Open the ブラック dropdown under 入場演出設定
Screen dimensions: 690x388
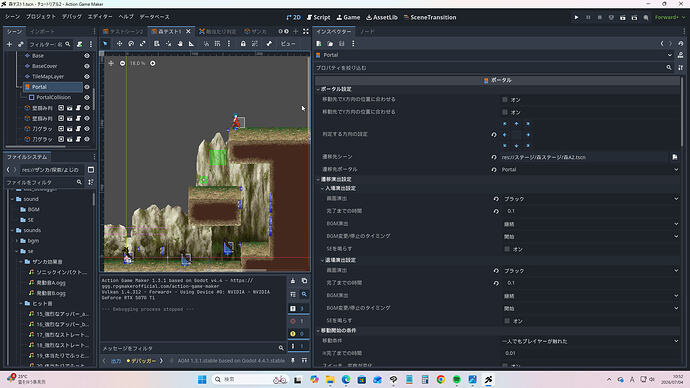pyautogui.click(x=591, y=199)
